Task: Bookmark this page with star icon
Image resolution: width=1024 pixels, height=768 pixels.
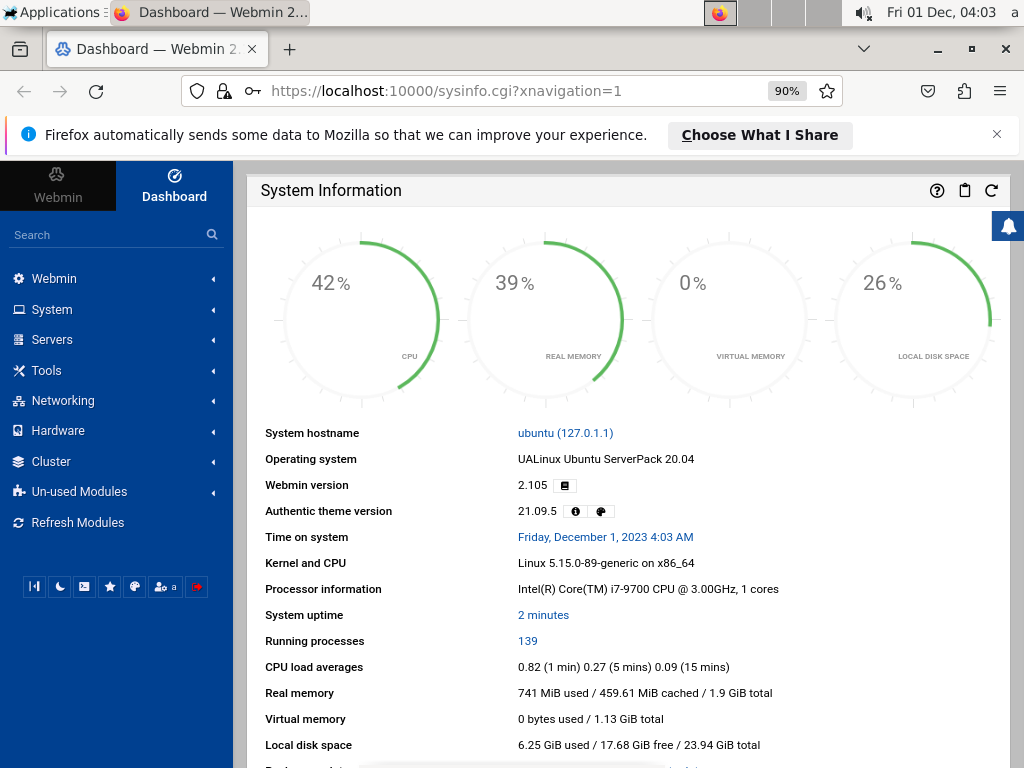Action: point(827,91)
